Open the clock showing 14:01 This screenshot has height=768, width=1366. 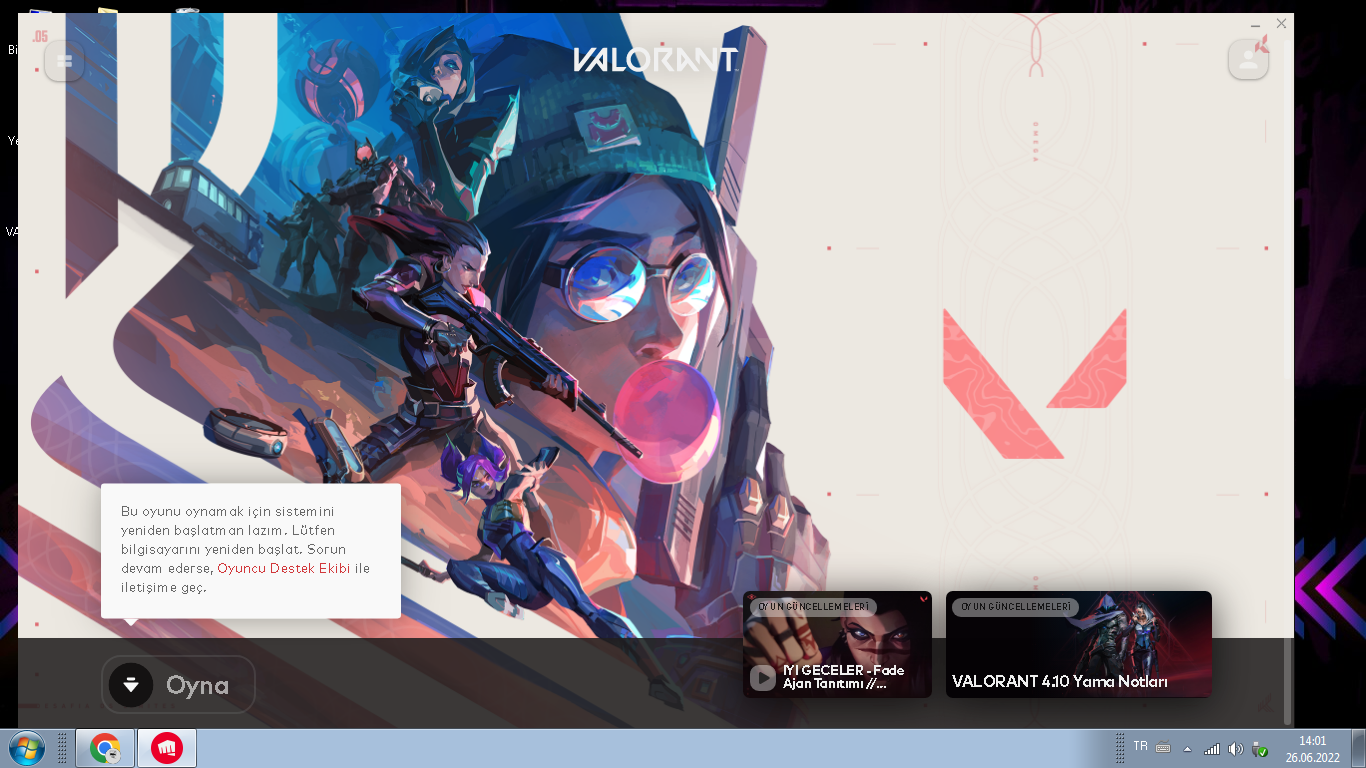point(1312,749)
